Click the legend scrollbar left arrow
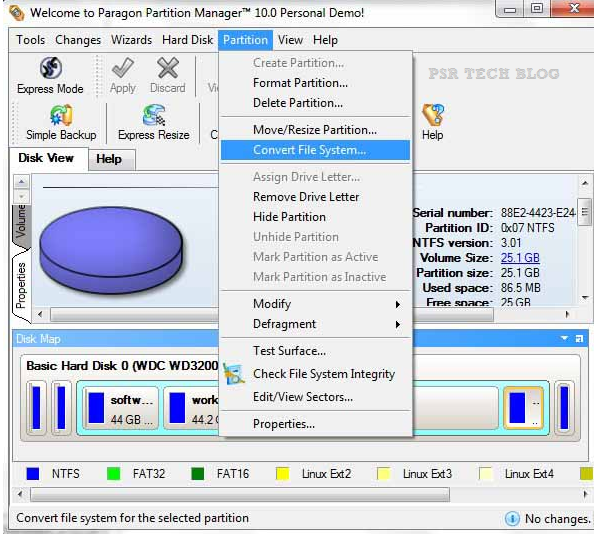This screenshot has width=594, height=534. [x=20, y=494]
